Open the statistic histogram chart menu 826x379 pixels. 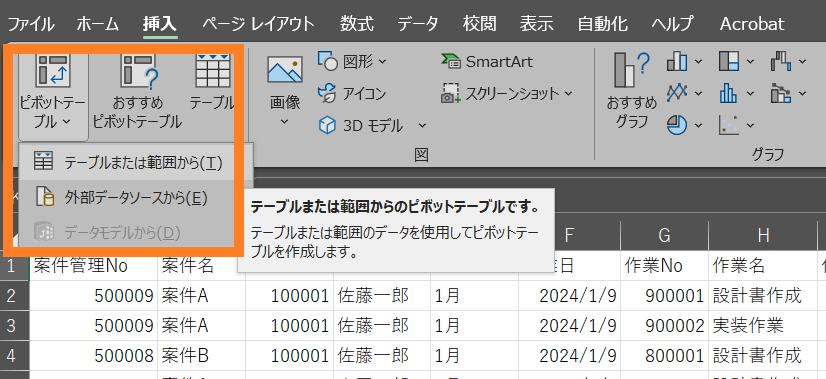tap(736, 94)
